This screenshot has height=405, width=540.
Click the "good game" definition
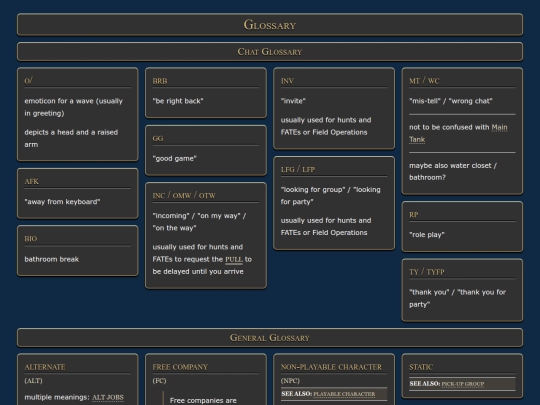175,158
